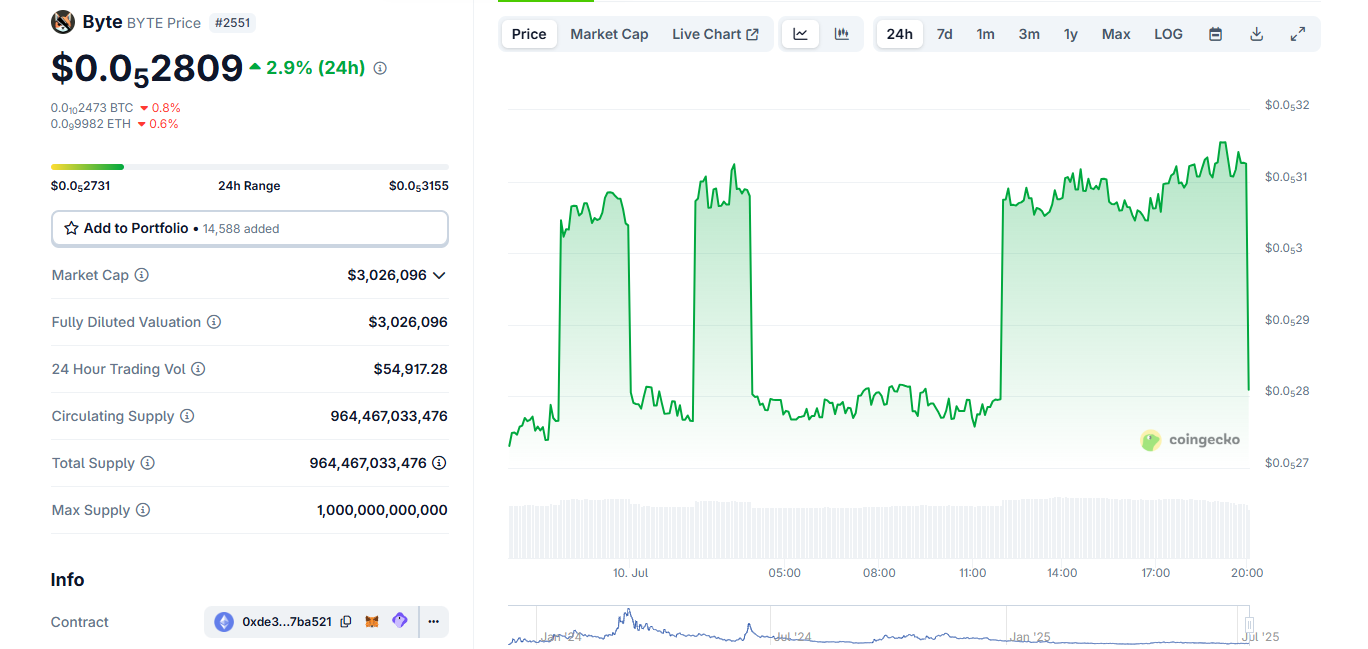This screenshot has width=1368, height=649.
Task: Select the 1m time range
Action: 986,34
